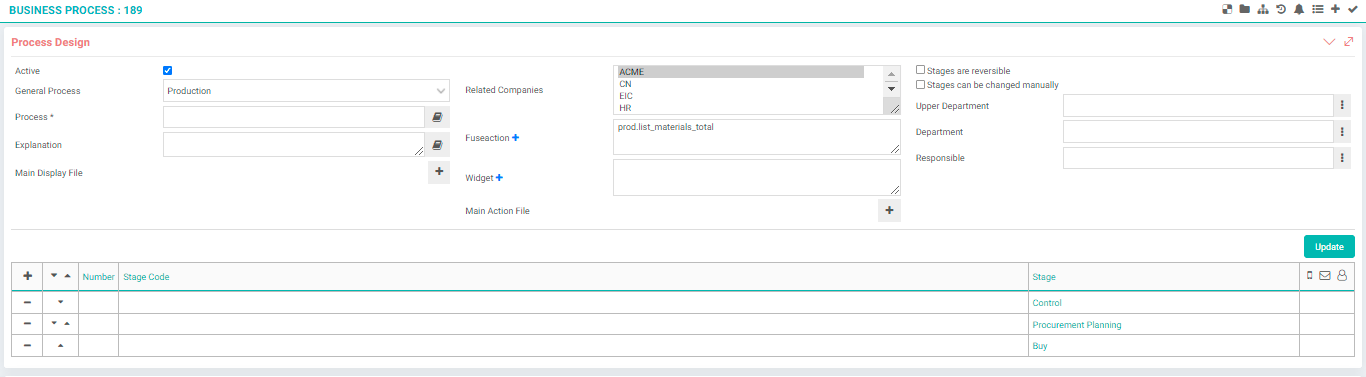Click the notification bell icon
This screenshot has height=377, width=1366.
coord(1299,9)
